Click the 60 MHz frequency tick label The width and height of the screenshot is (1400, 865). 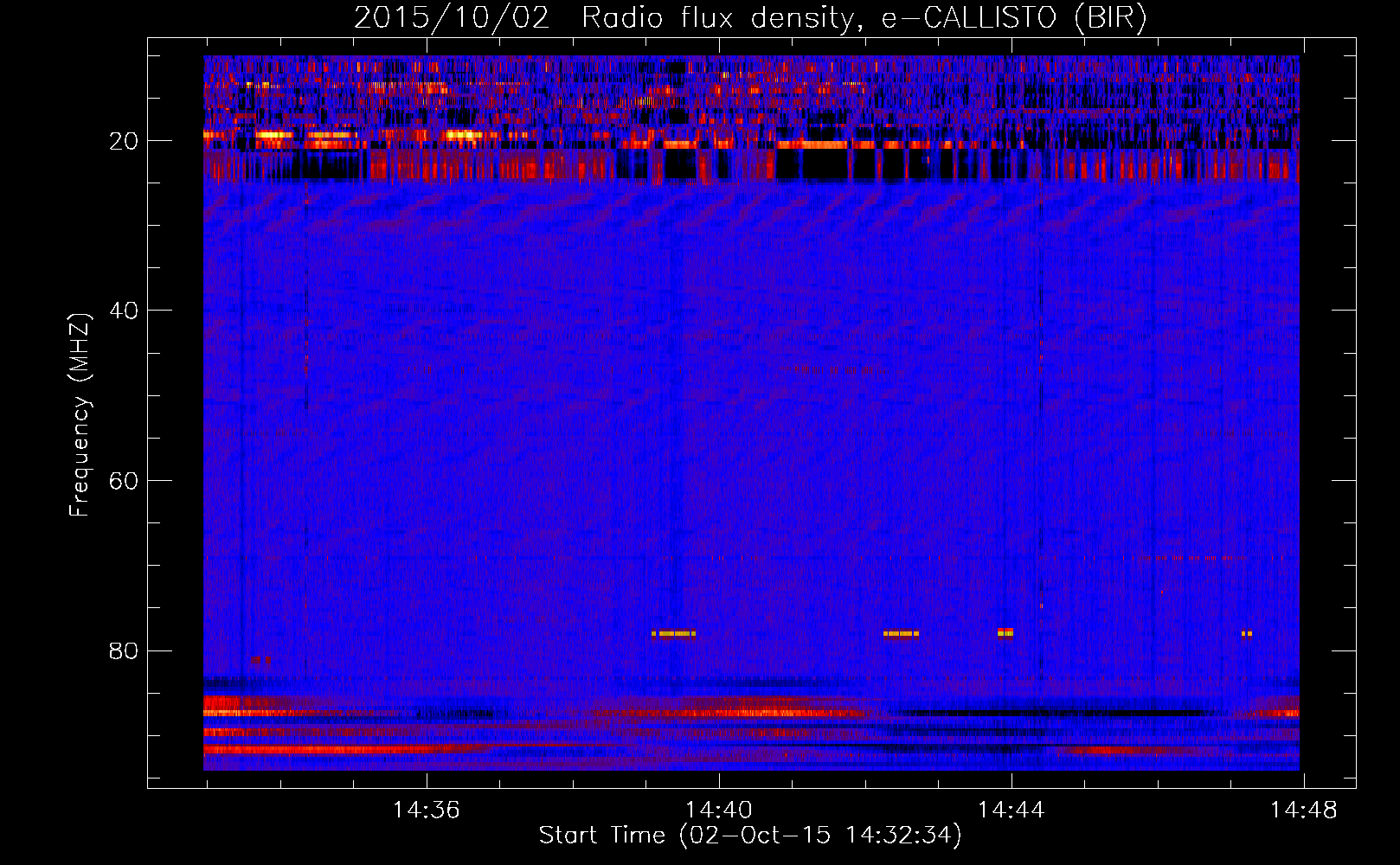(x=124, y=481)
